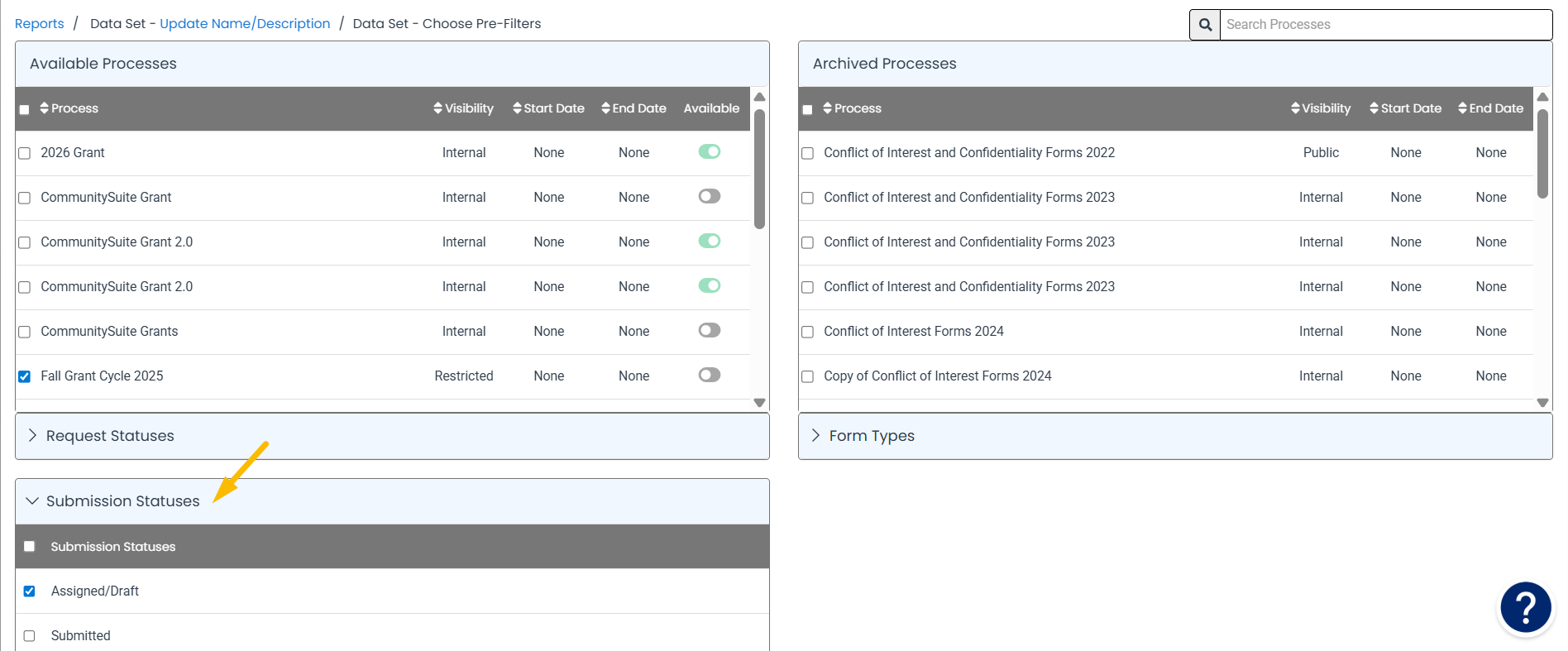Click the Restricted visibility cell
The height and width of the screenshot is (651, 1568).
(x=464, y=376)
